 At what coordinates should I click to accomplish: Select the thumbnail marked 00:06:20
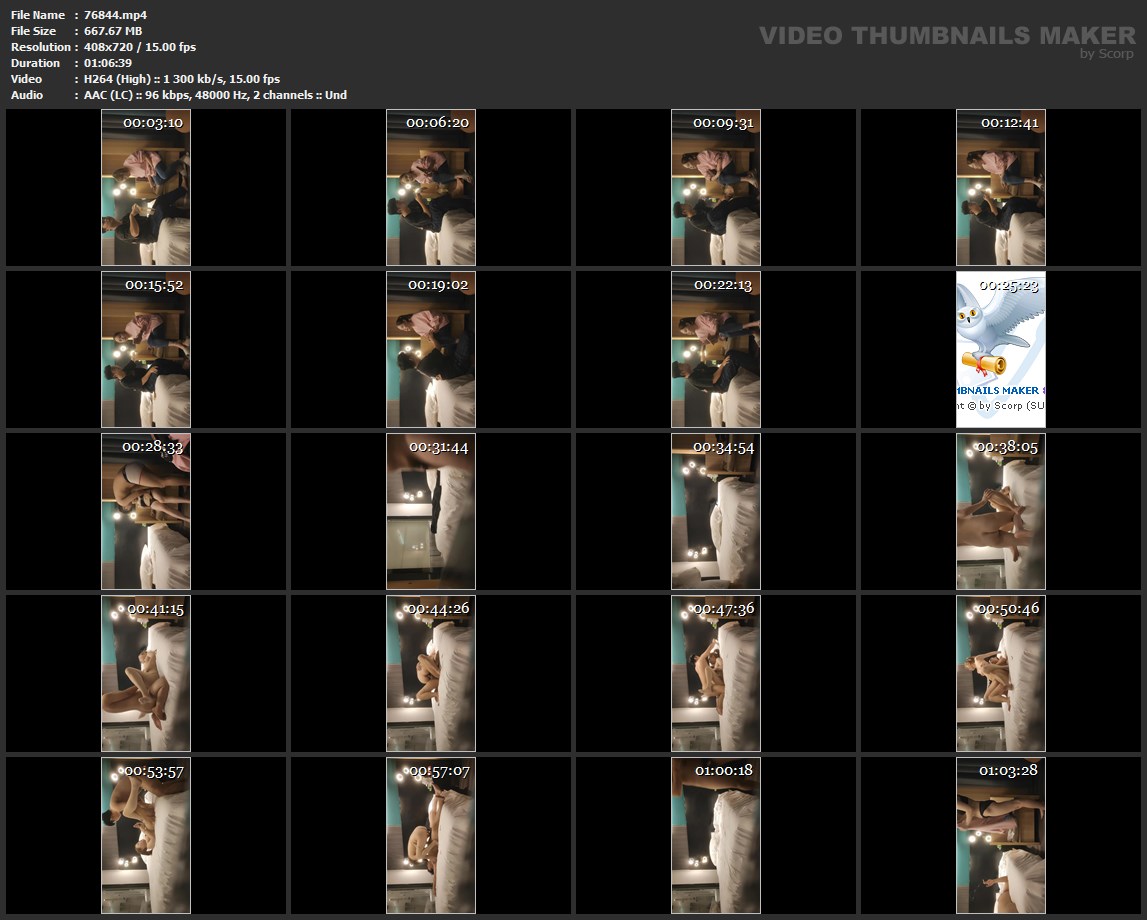431,188
